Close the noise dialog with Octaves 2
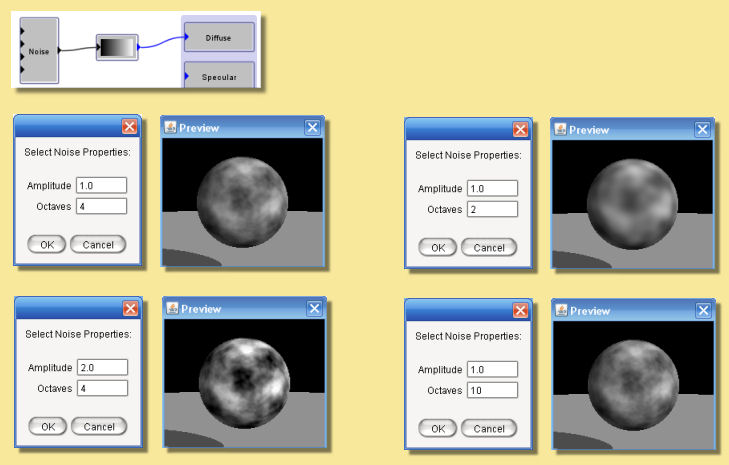Image resolution: width=729 pixels, height=465 pixels. coord(519,129)
